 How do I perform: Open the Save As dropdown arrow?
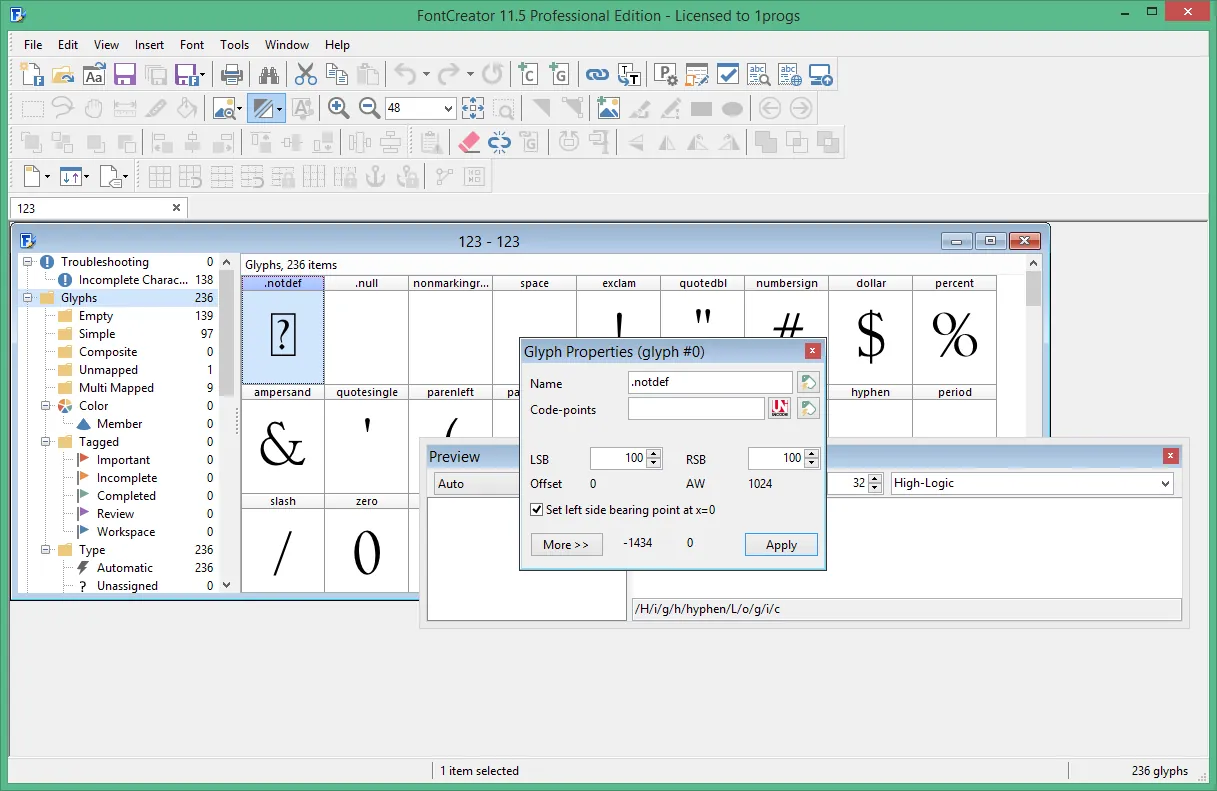[203, 74]
